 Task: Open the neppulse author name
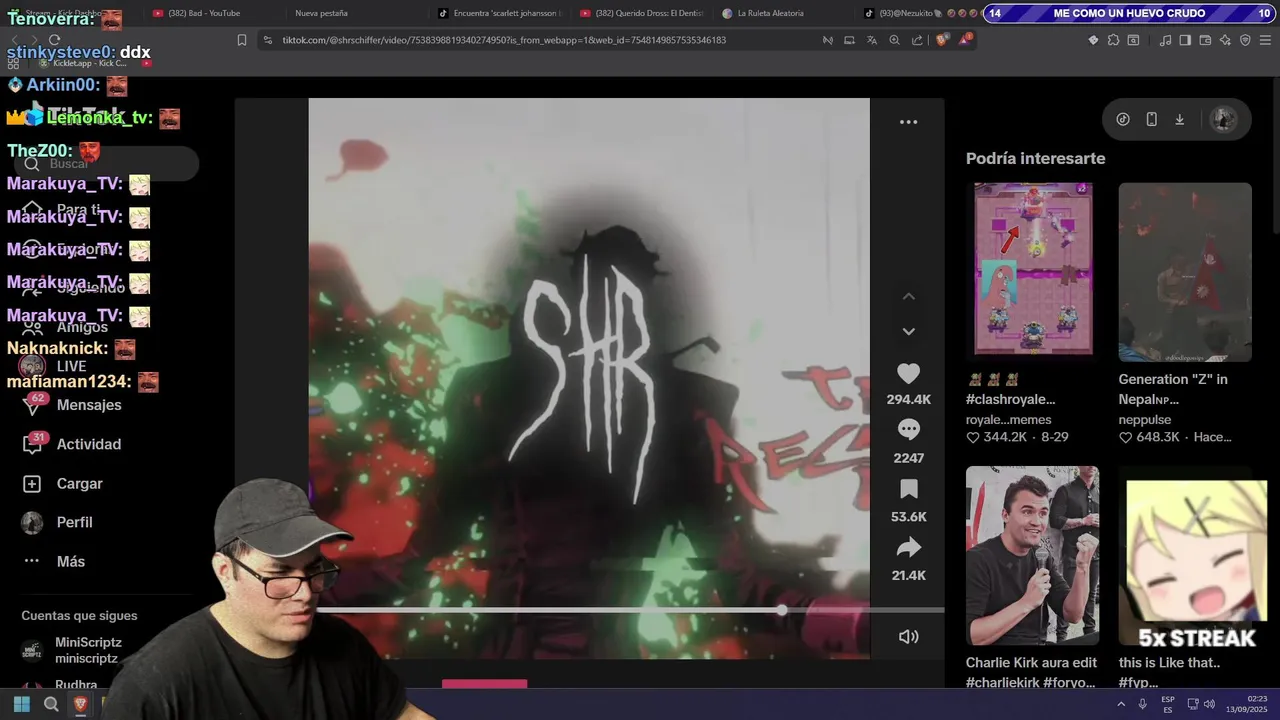pyautogui.click(x=1144, y=420)
